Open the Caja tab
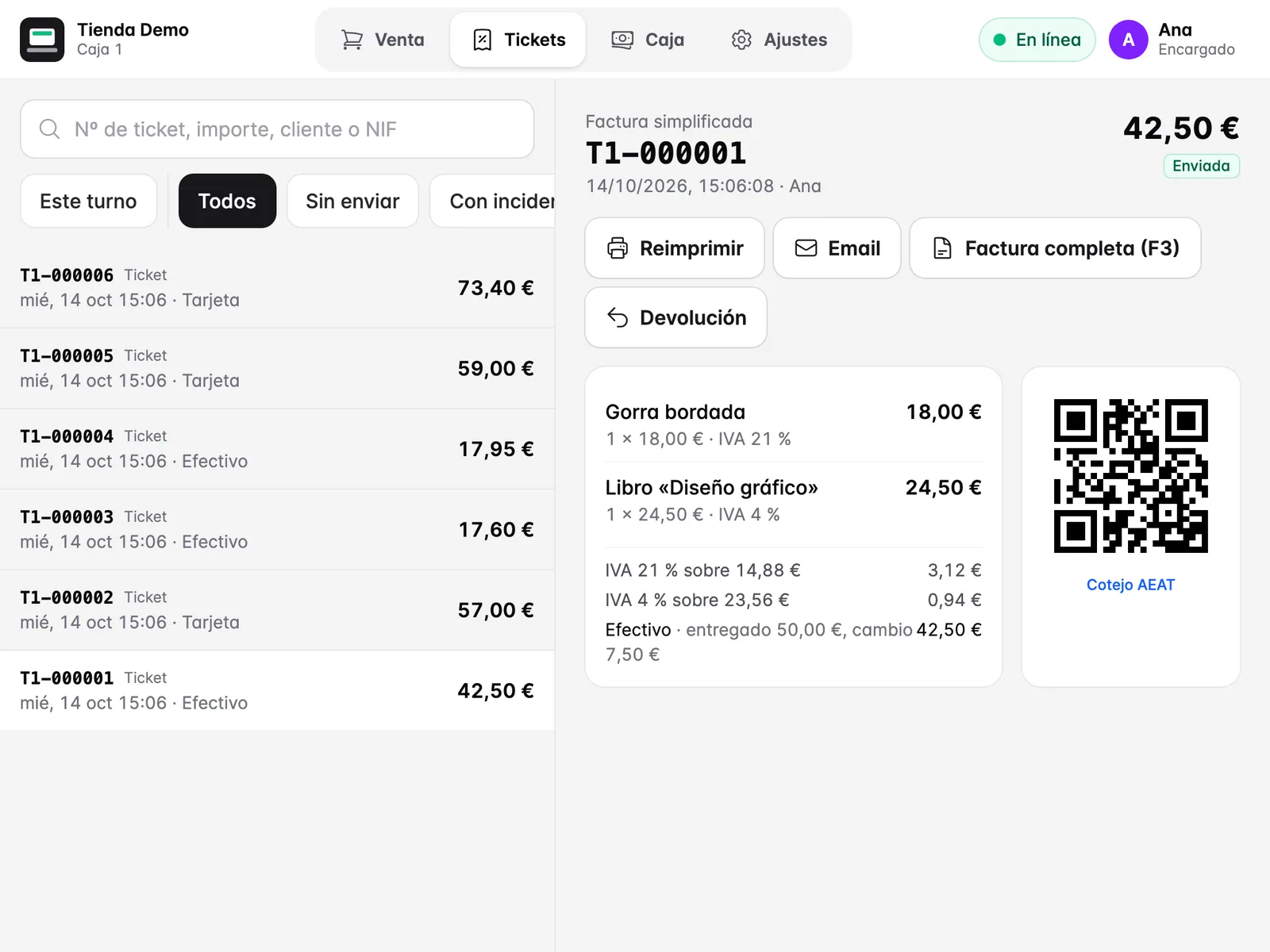 coord(648,40)
